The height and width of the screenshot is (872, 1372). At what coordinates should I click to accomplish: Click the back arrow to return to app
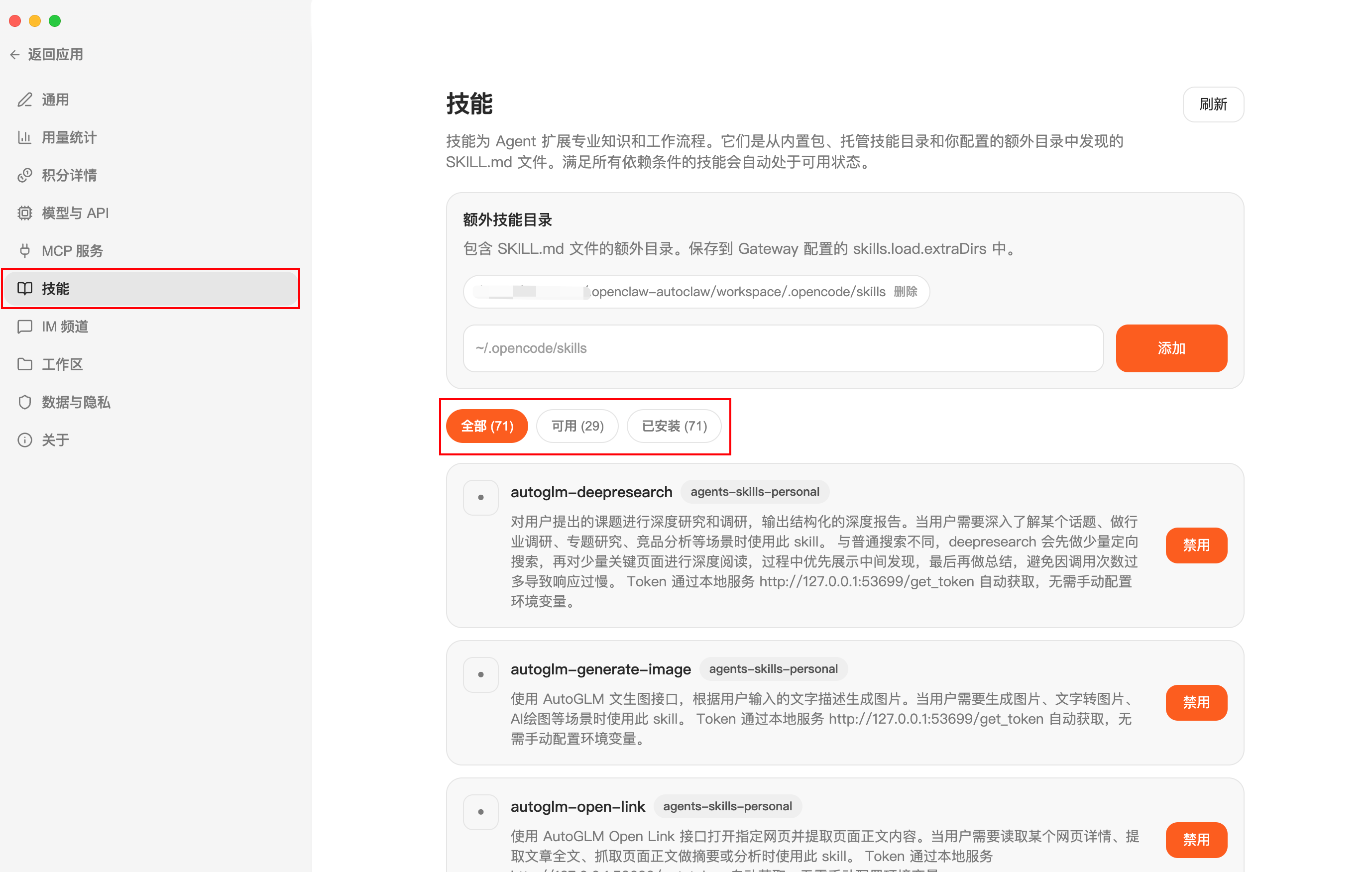pyautogui.click(x=15, y=55)
